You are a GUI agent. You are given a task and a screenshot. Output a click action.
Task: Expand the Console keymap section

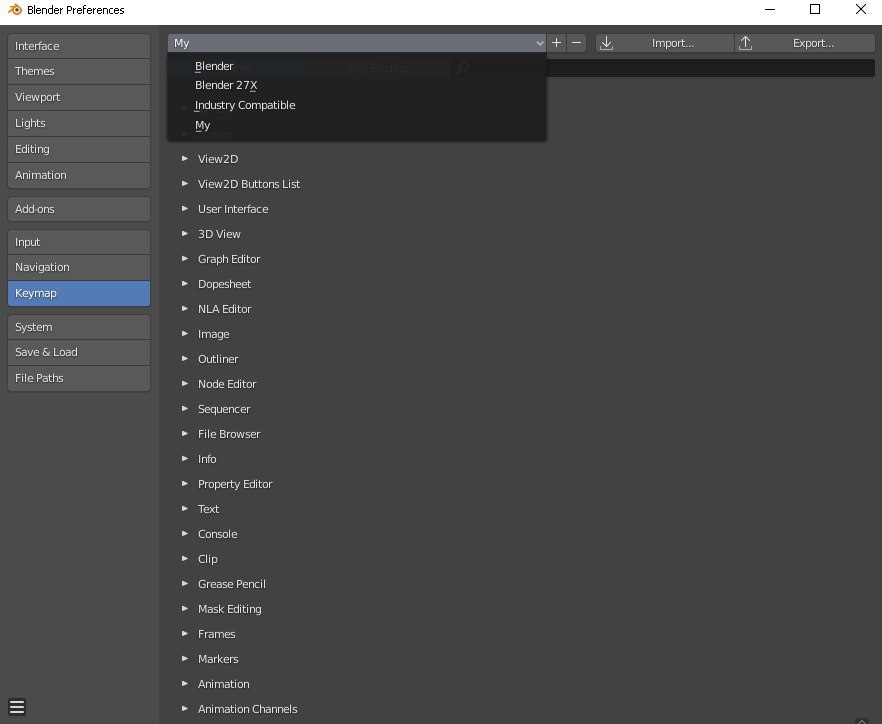pos(184,533)
